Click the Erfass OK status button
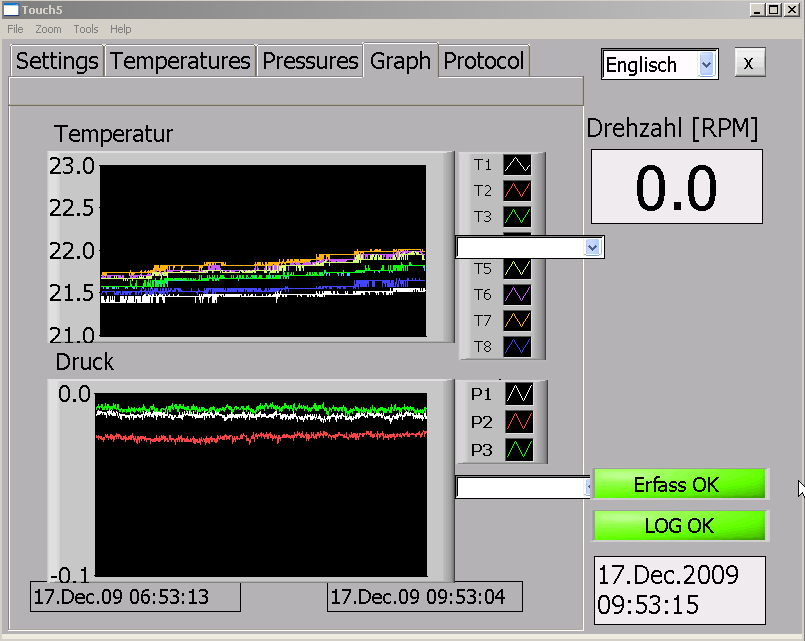Viewport: 805px width, 641px height. (x=679, y=484)
